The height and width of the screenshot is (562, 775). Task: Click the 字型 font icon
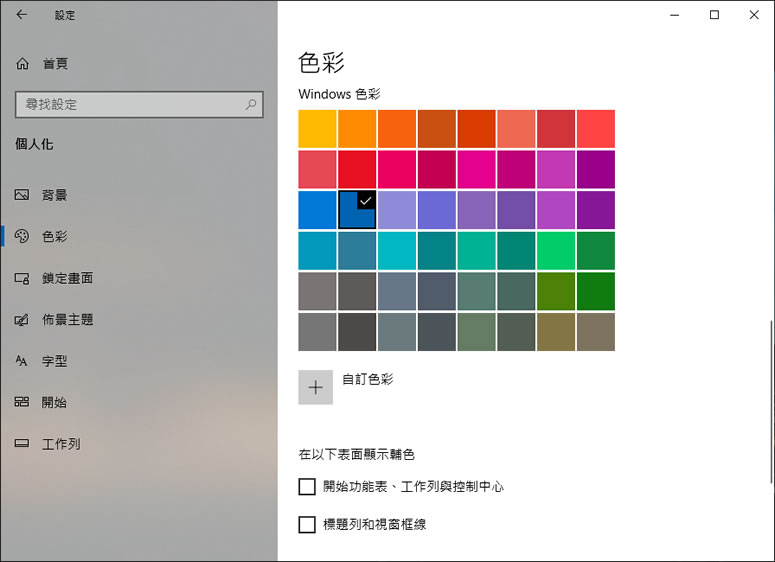point(21,361)
